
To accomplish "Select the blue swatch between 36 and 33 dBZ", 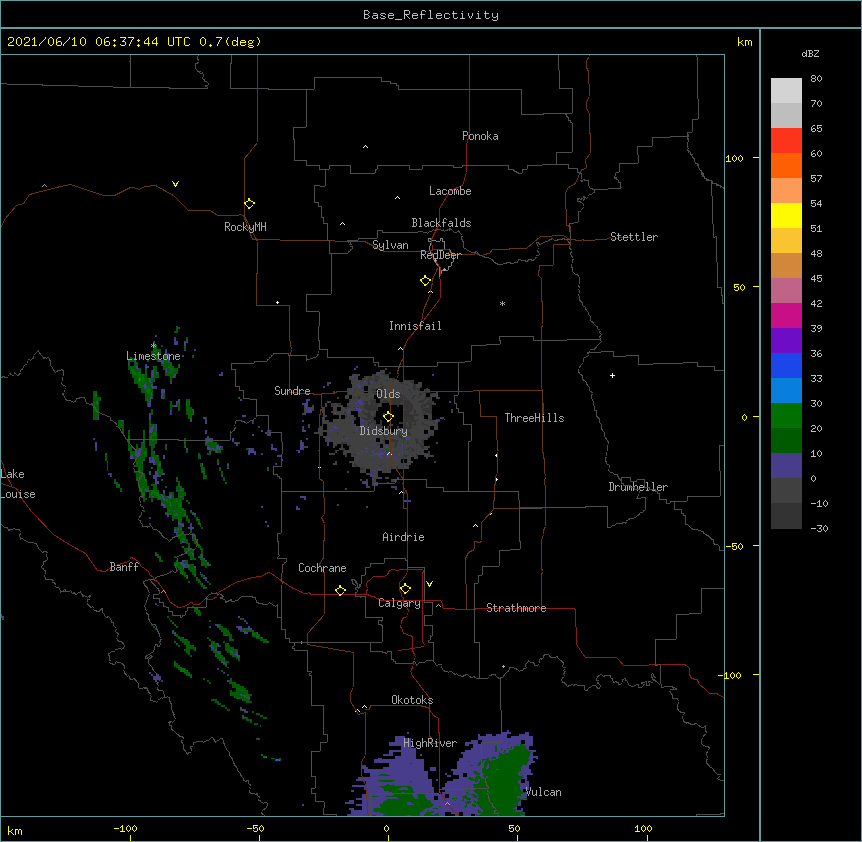I will point(786,365).
